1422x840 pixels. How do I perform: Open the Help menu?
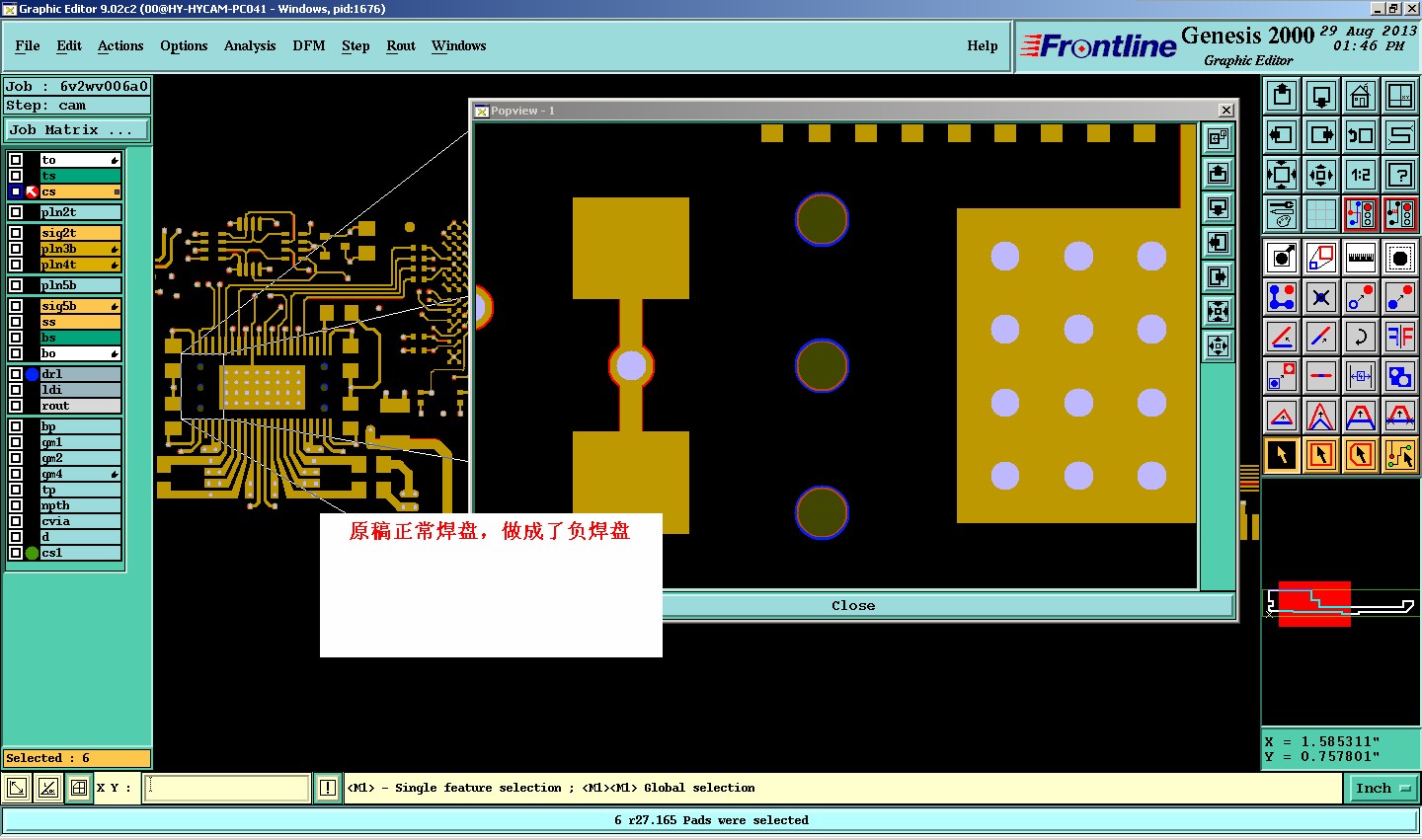(x=983, y=45)
